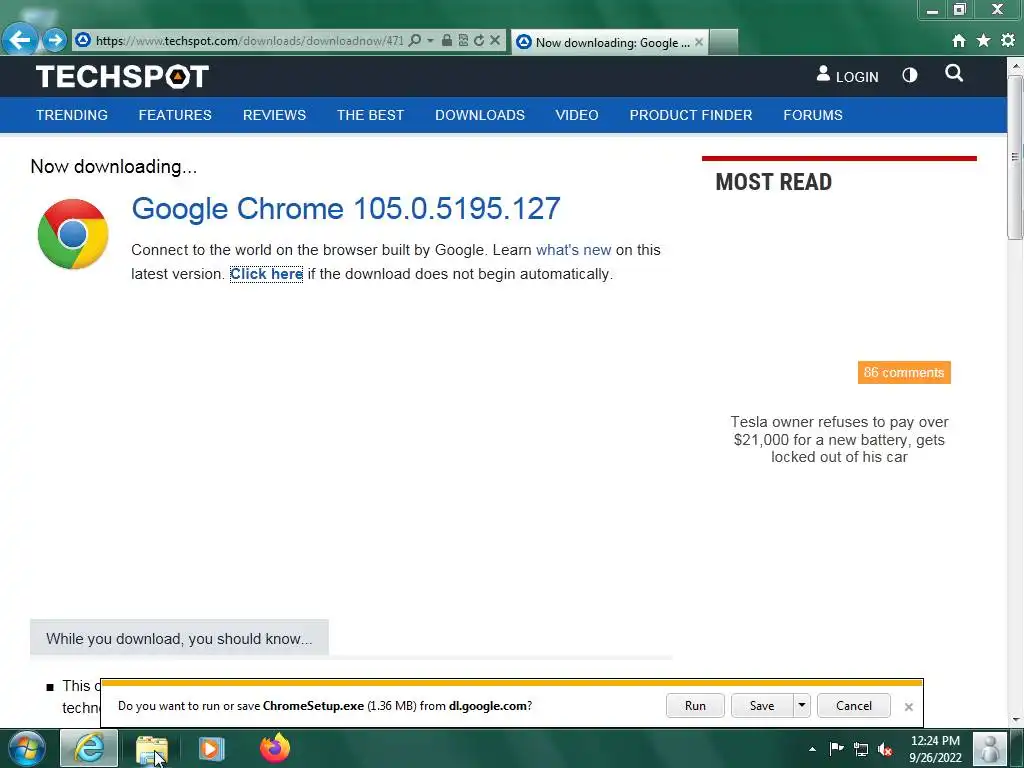Follow the "what's new" link

573,250
